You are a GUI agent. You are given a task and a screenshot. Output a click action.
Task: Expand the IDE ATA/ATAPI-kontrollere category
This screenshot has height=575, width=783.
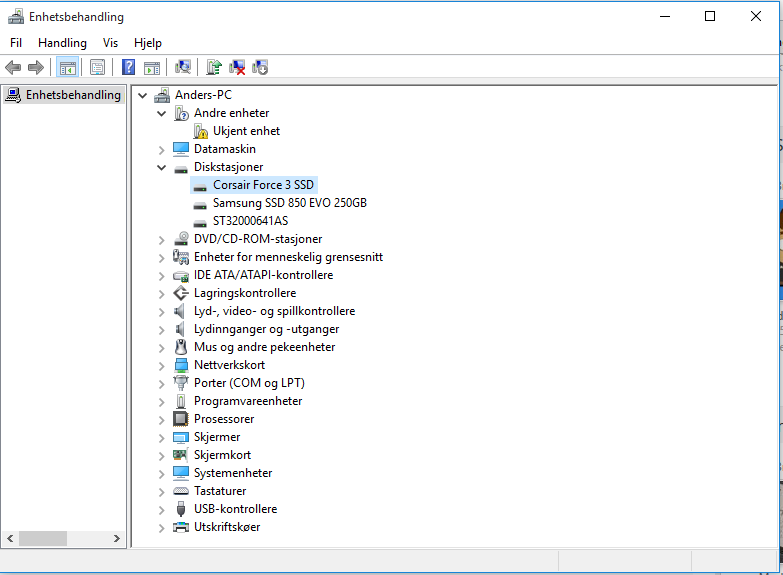[x=162, y=276]
